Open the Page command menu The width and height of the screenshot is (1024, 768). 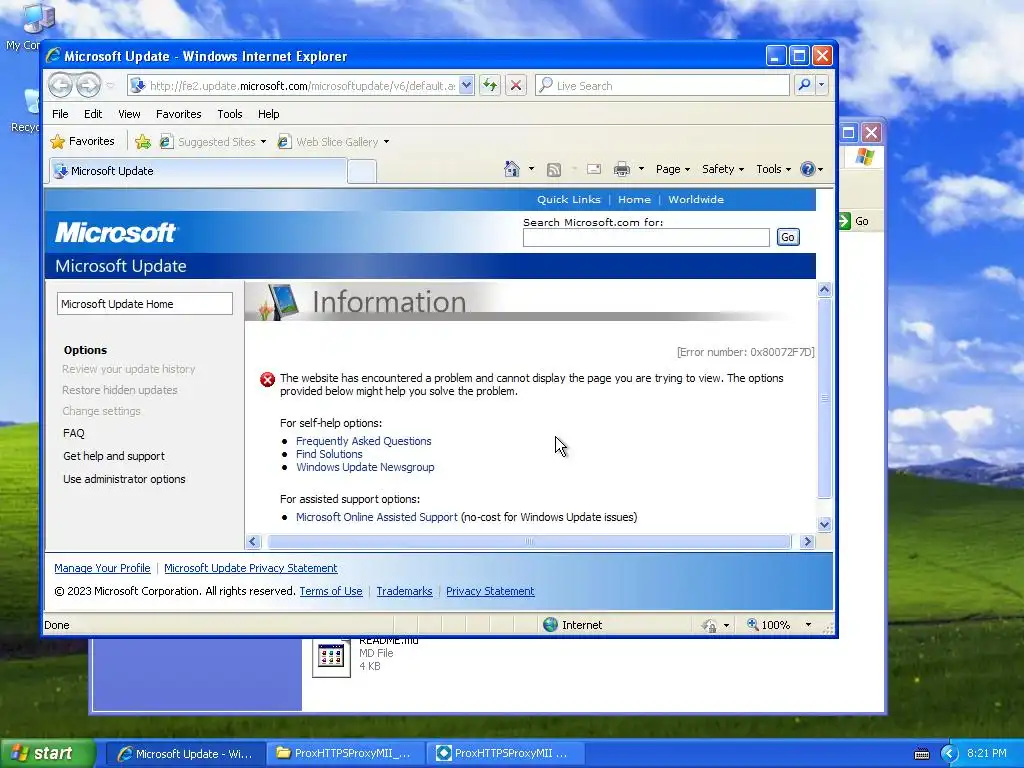[x=673, y=169]
